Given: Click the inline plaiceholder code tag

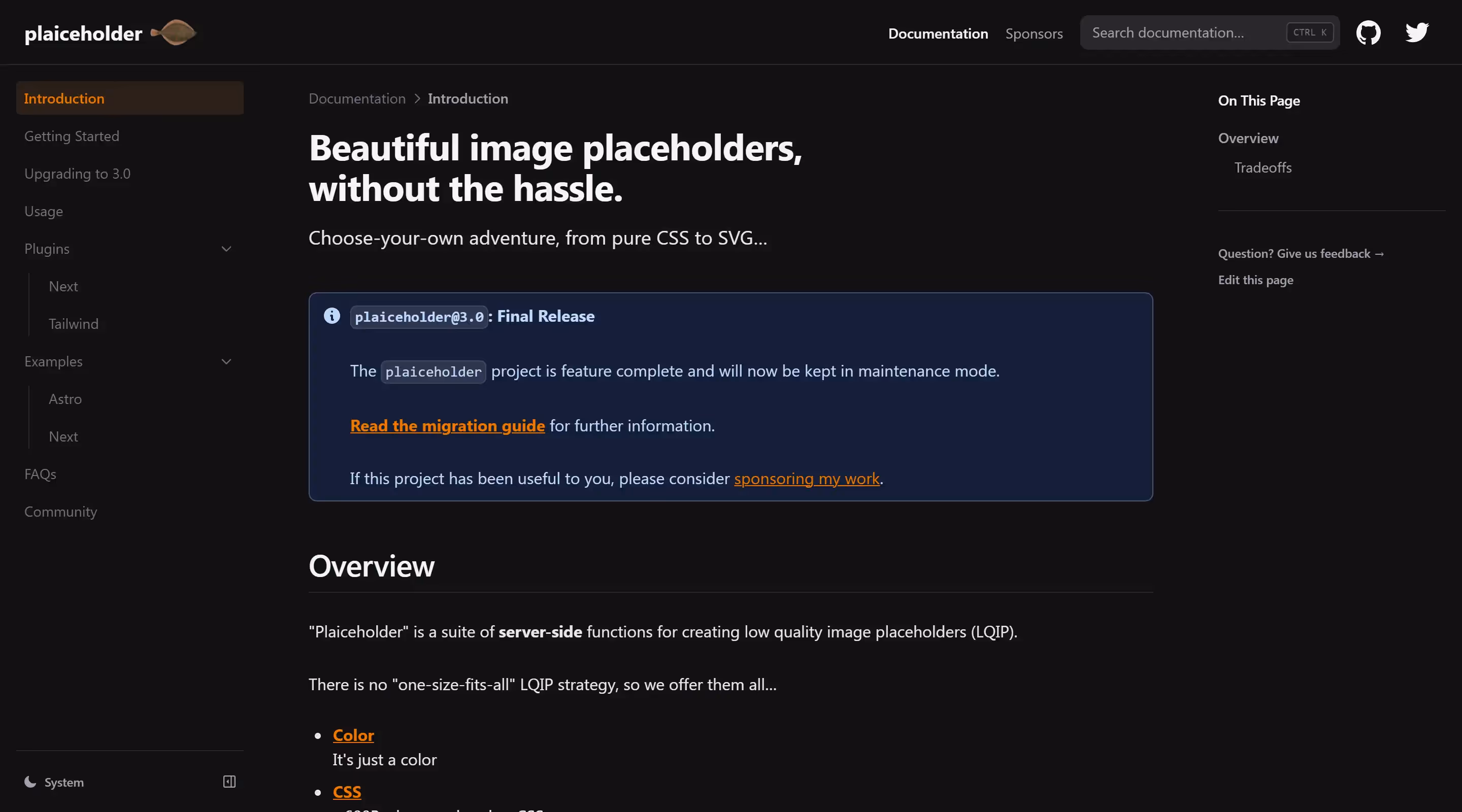Looking at the screenshot, I should (433, 371).
